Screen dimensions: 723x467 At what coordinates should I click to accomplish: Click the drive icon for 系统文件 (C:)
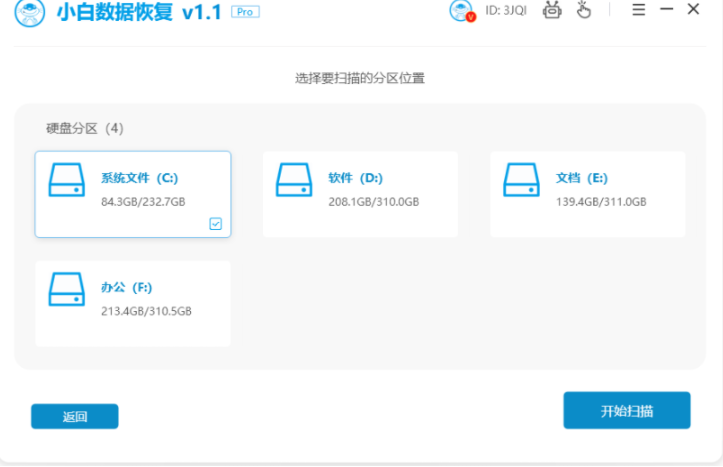(x=67, y=180)
